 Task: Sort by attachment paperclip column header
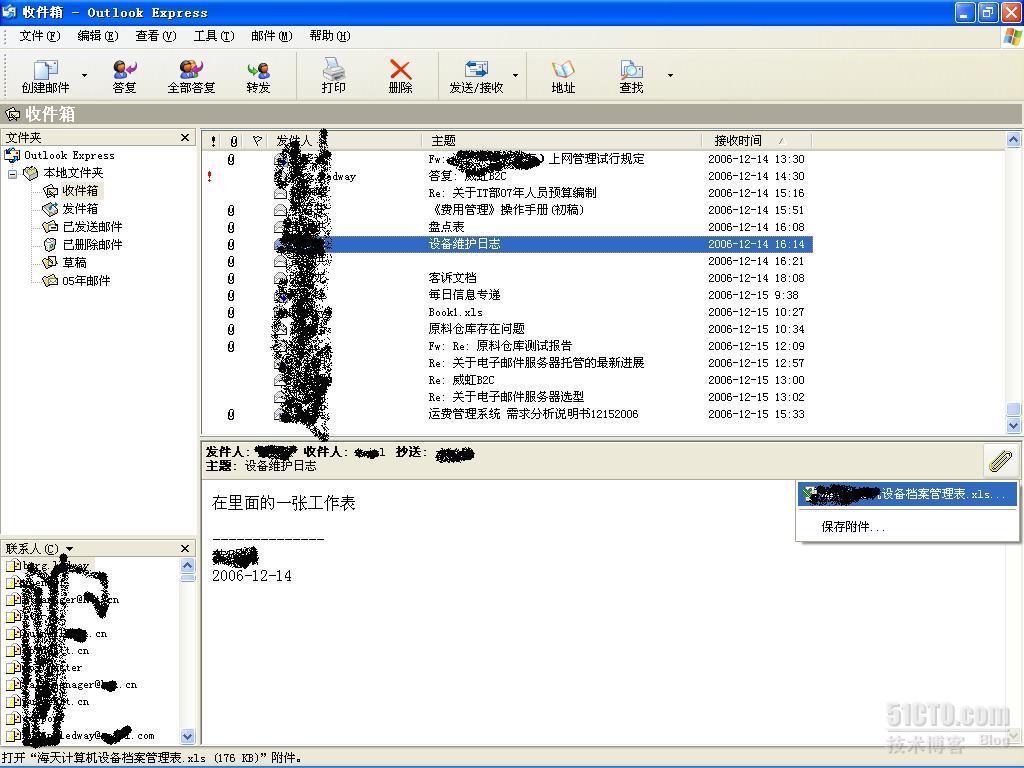(234, 140)
